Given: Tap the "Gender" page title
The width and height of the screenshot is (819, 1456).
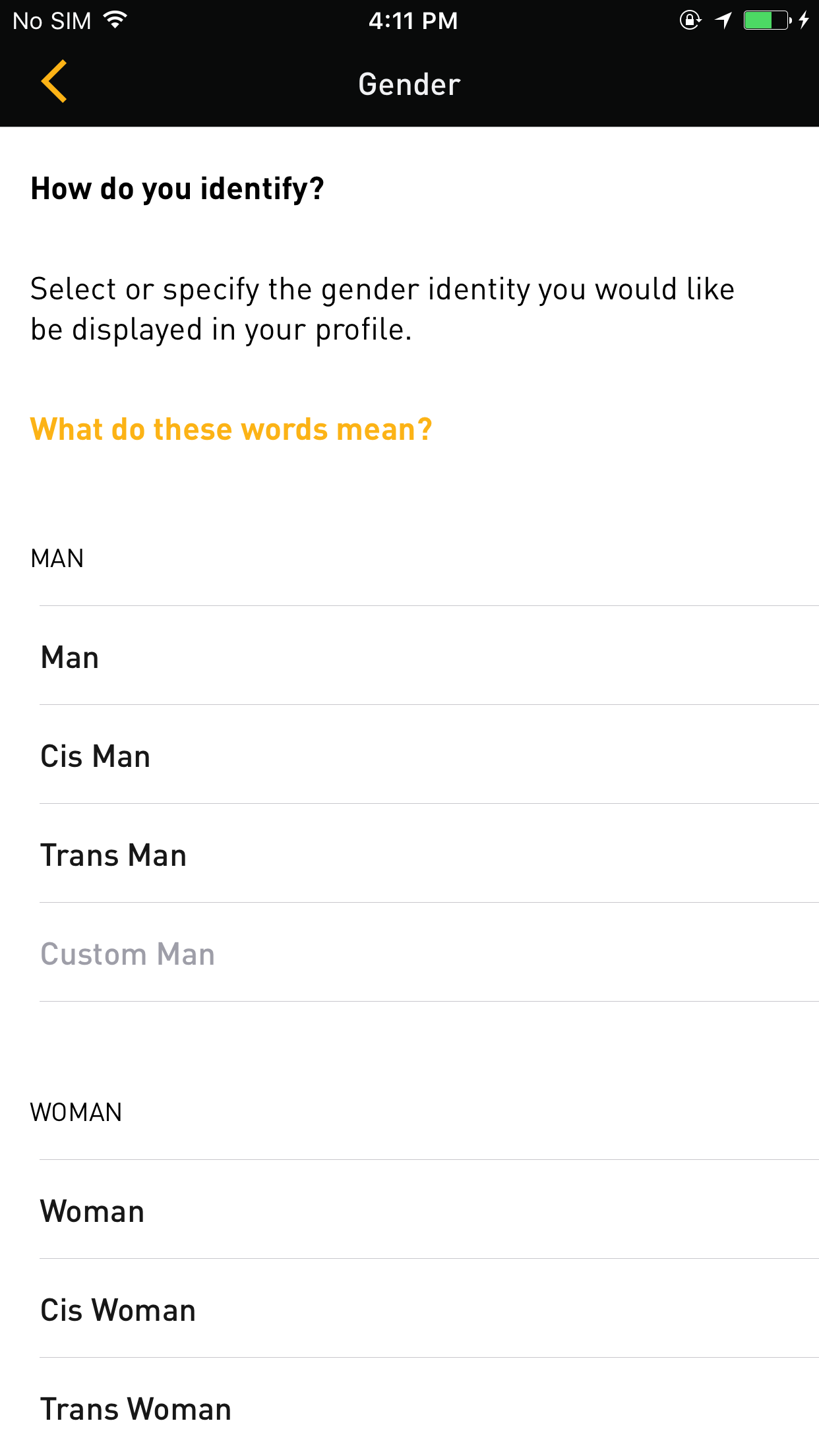Looking at the screenshot, I should pos(409,84).
